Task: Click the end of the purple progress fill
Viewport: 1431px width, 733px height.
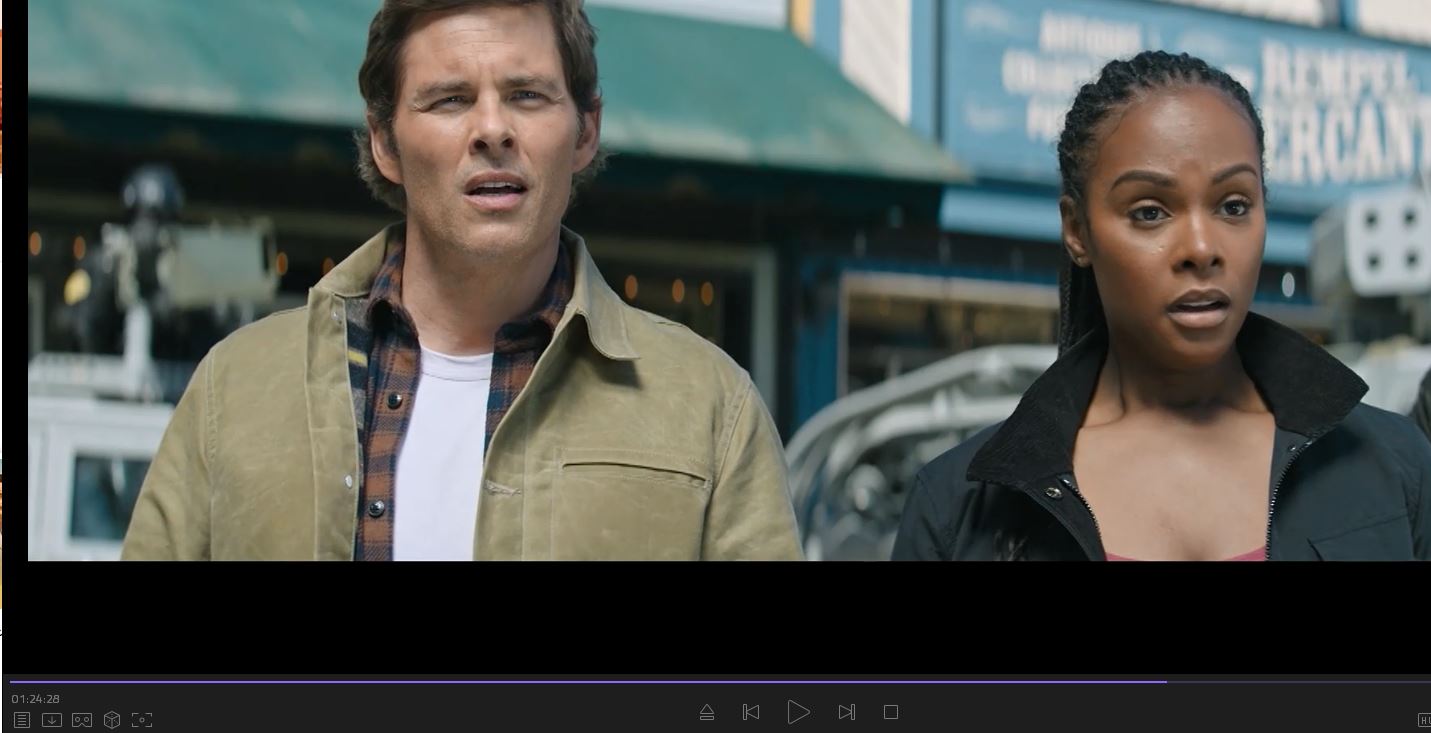Action: (x=1165, y=682)
